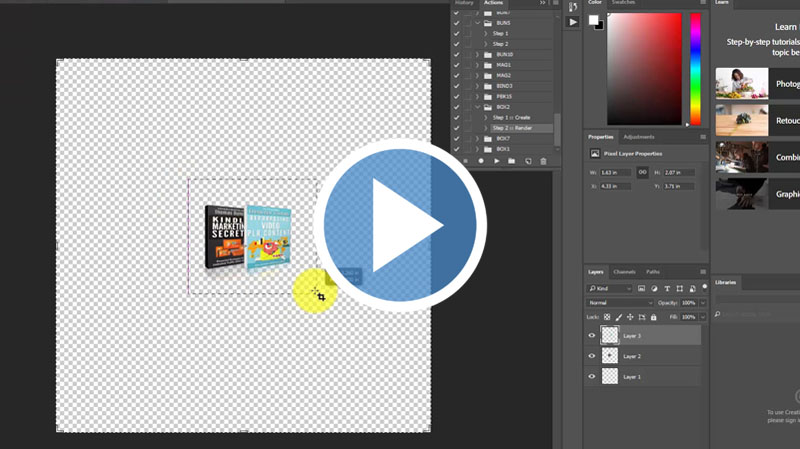Click the Begin recording button in Actions panel
This screenshot has height=449, width=800.
click(x=481, y=161)
